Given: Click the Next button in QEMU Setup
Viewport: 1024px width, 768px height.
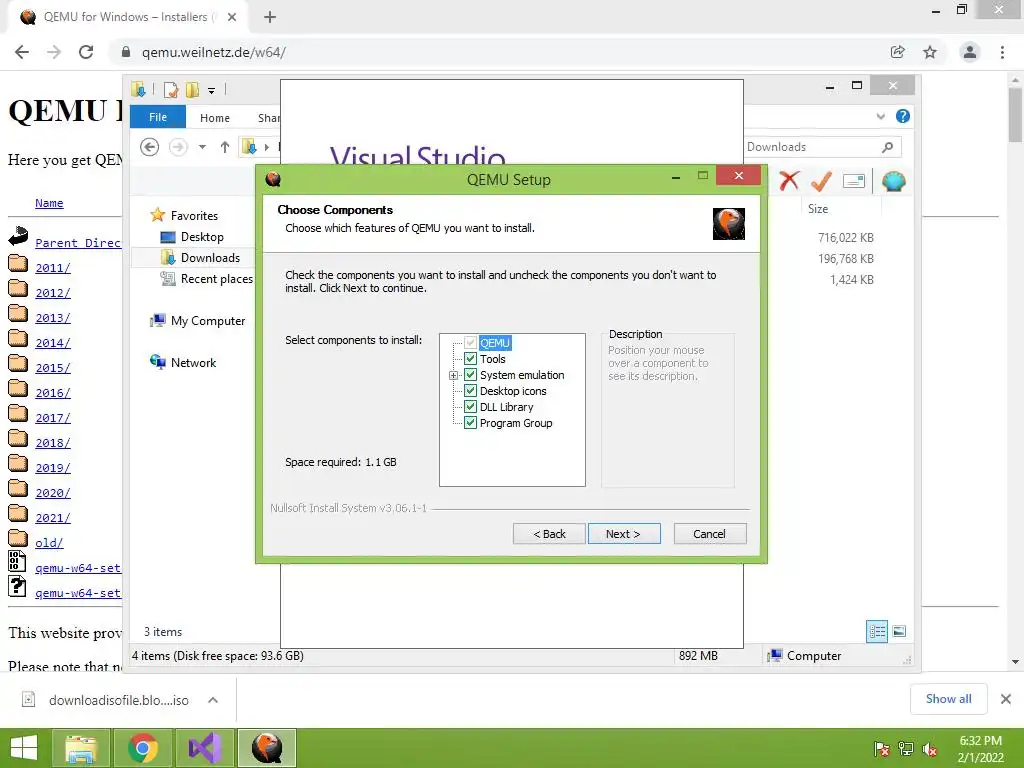Looking at the screenshot, I should pyautogui.click(x=624, y=534).
